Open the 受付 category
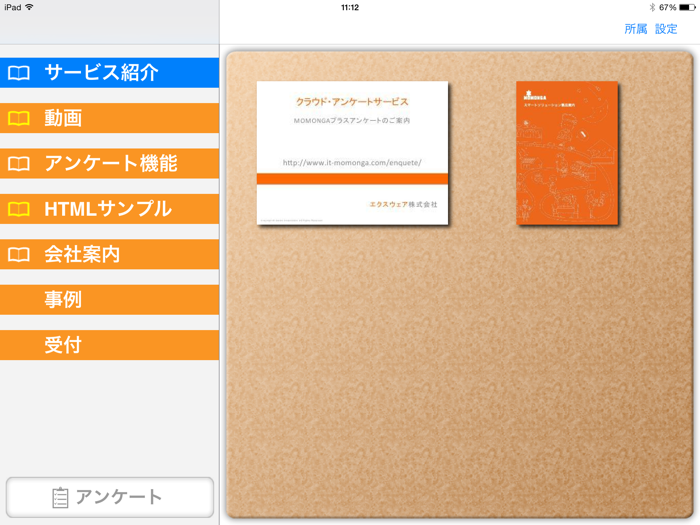The height and width of the screenshot is (525, 700). (x=109, y=345)
